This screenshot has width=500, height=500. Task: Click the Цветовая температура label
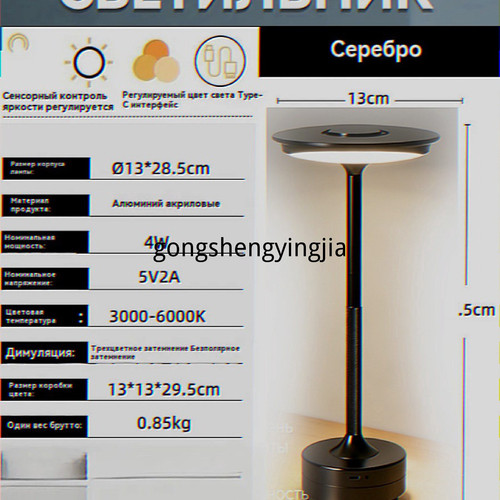click(x=45, y=316)
